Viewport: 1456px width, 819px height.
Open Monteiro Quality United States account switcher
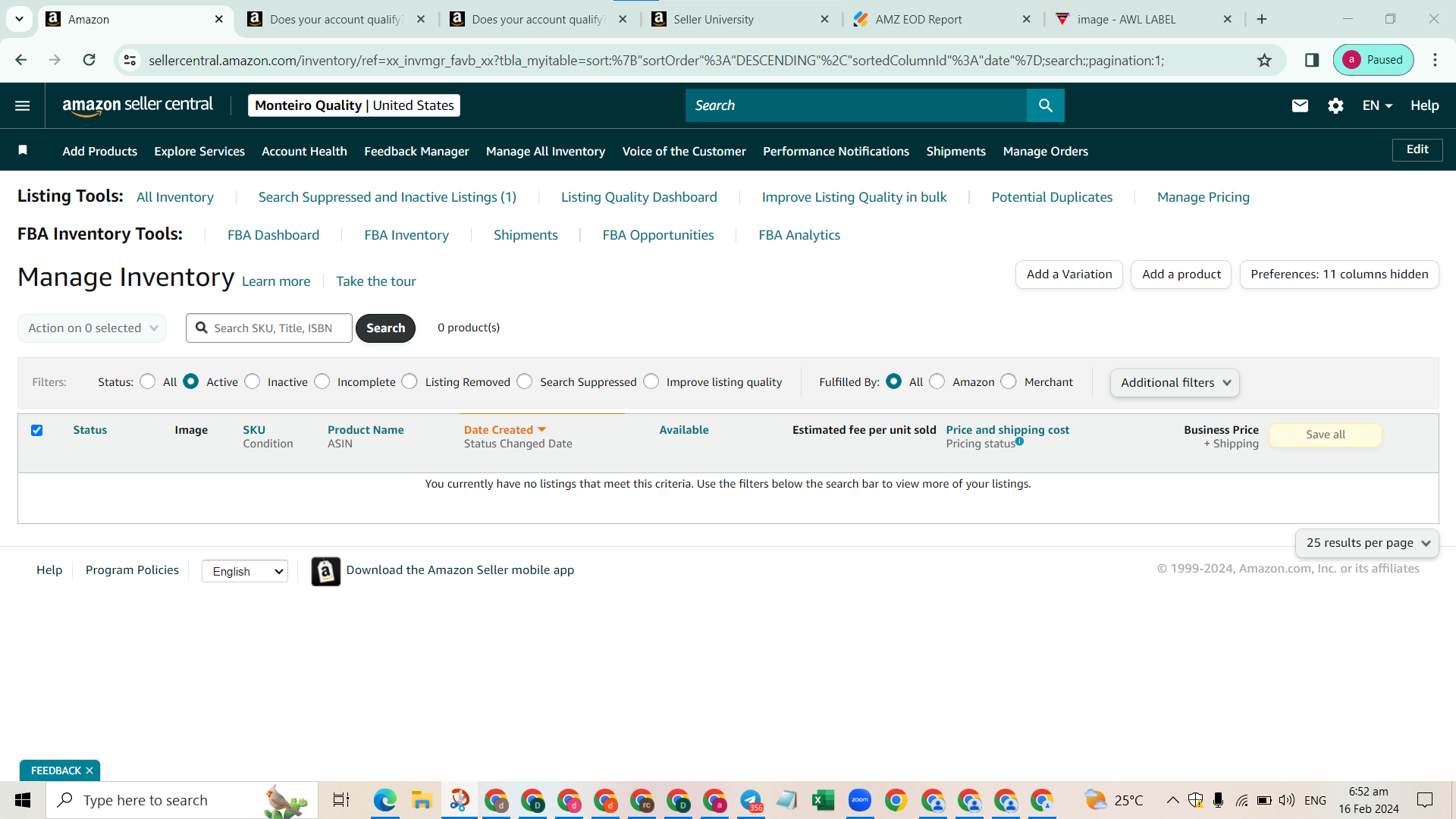coord(354,105)
